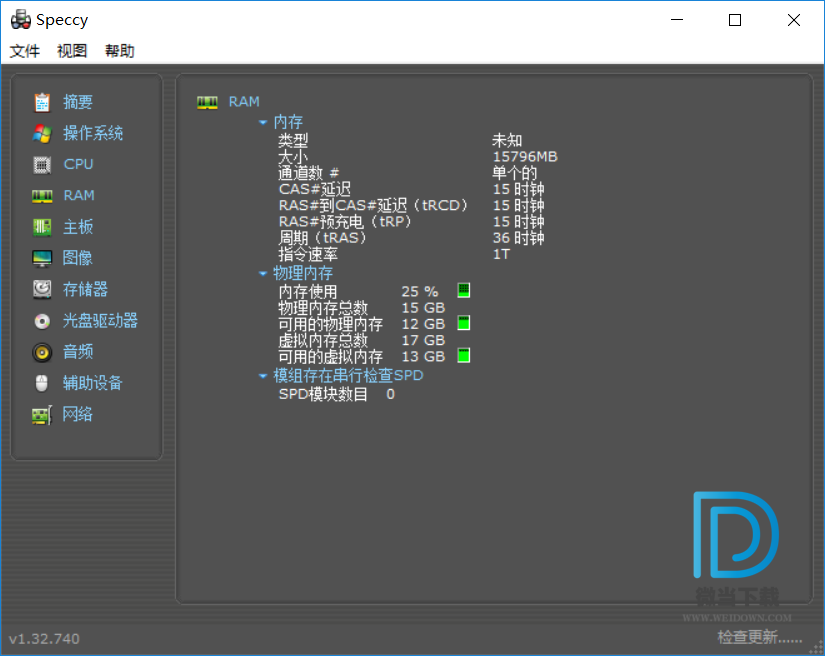Click the speaker icon for 音频
825x656 pixels.
coord(42,352)
